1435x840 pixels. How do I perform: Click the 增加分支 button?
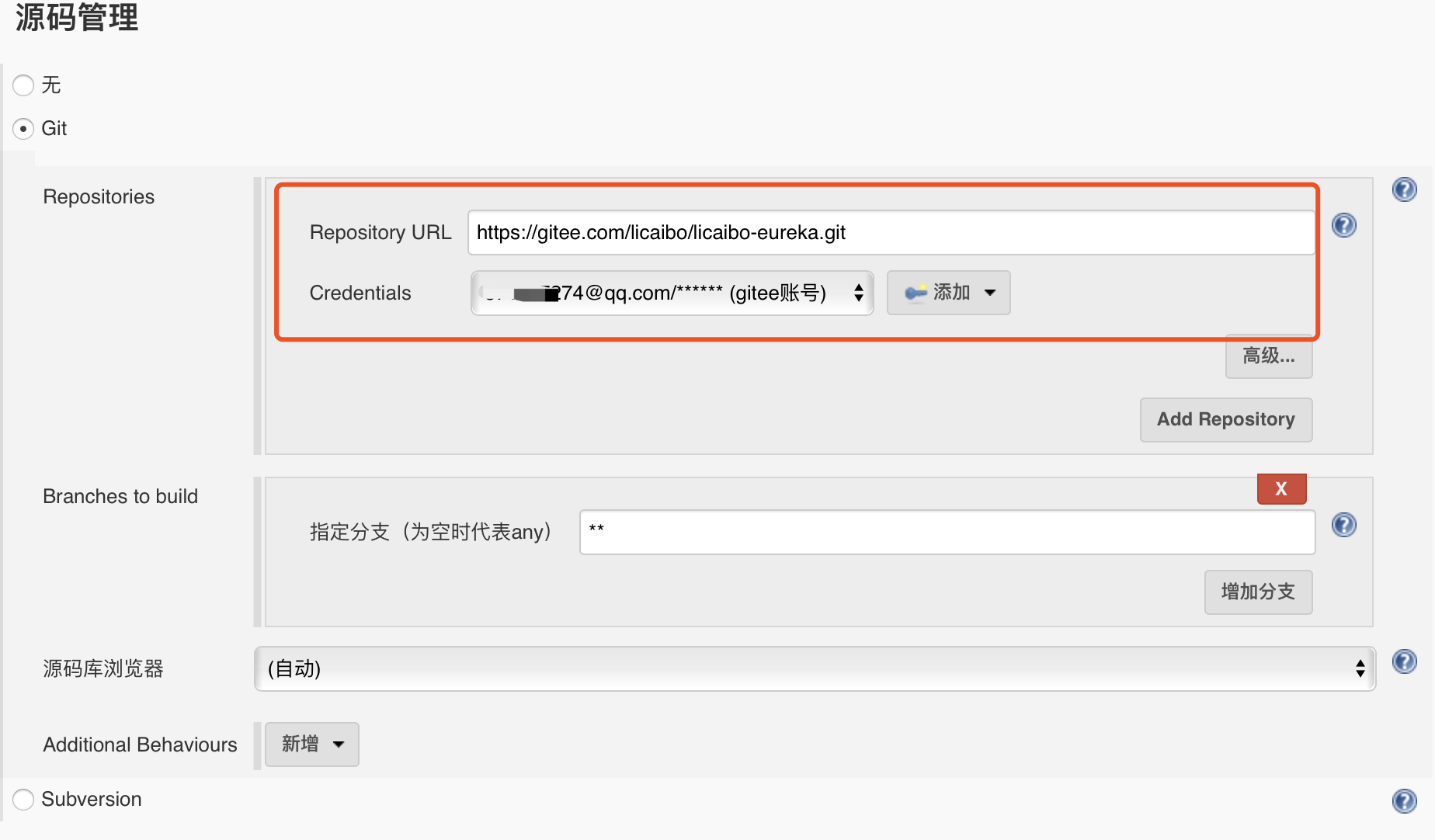(x=1258, y=592)
